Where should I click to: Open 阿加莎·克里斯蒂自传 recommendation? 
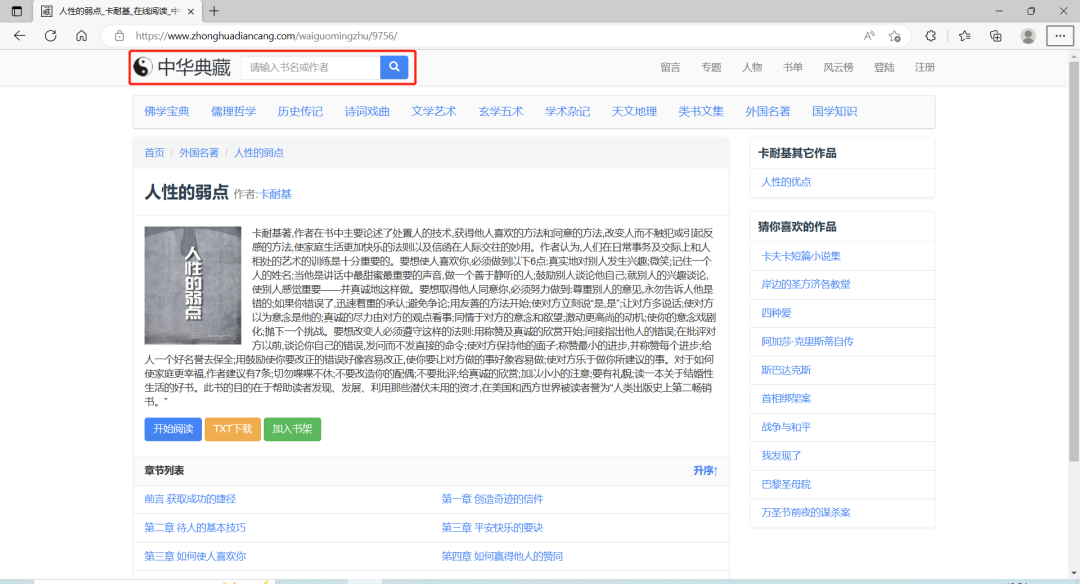coord(807,341)
